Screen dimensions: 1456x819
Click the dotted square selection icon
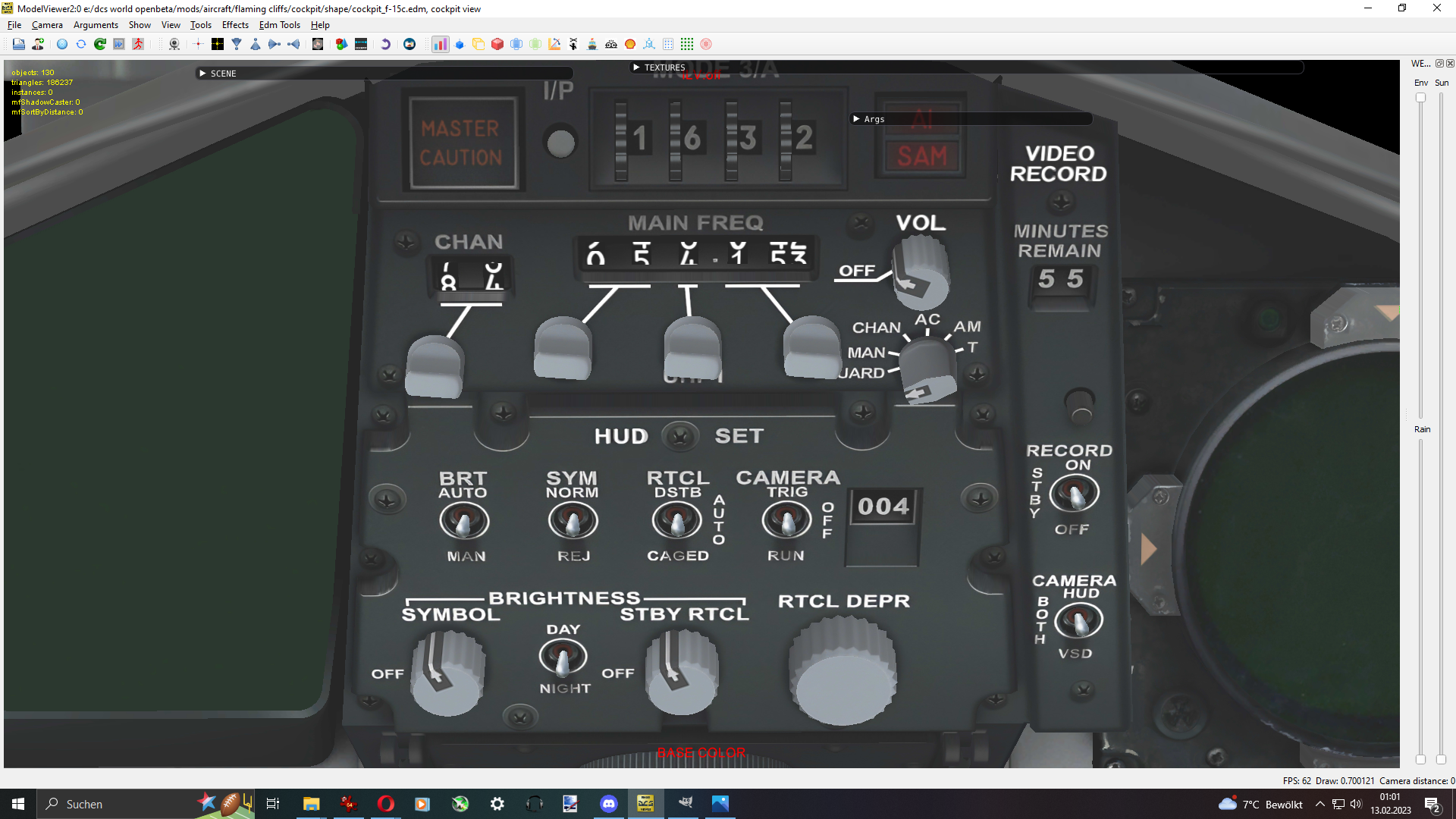pyautogui.click(x=668, y=44)
